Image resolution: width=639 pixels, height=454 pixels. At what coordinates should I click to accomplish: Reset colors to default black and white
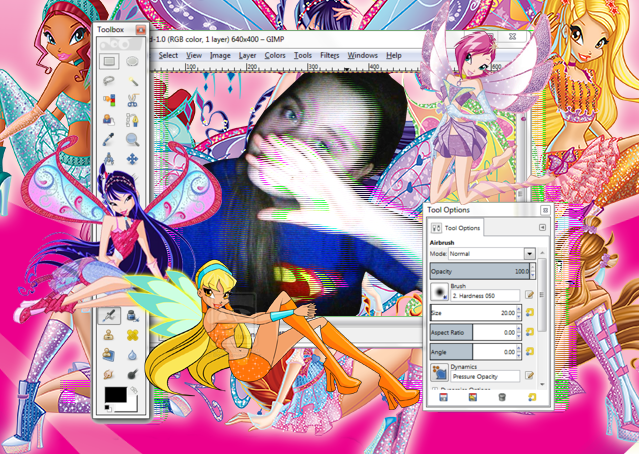point(108,407)
